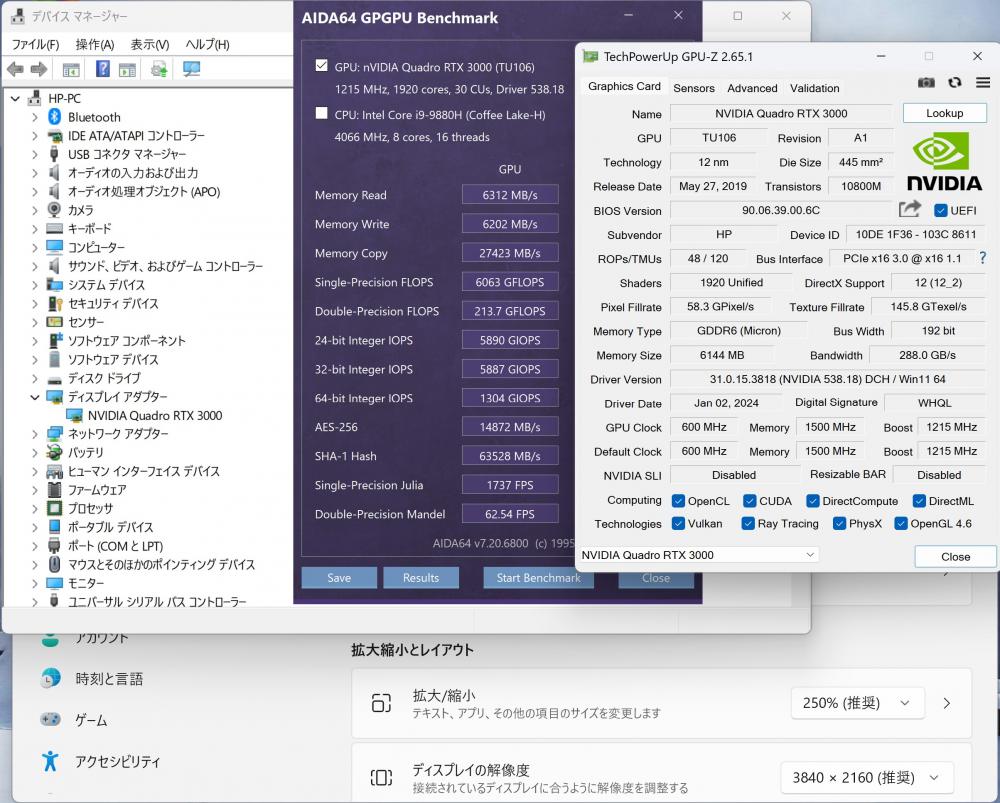The width and height of the screenshot is (1000, 803).
Task: Toggle the CUDA checkbox
Action: (750, 501)
